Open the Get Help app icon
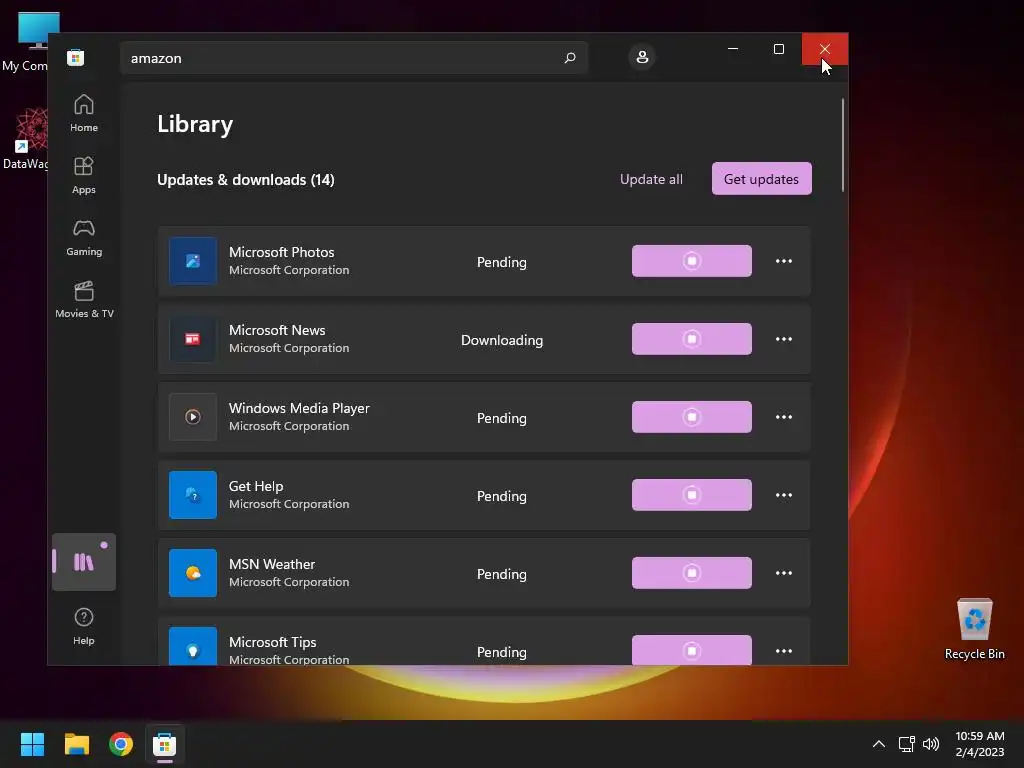 [193, 495]
